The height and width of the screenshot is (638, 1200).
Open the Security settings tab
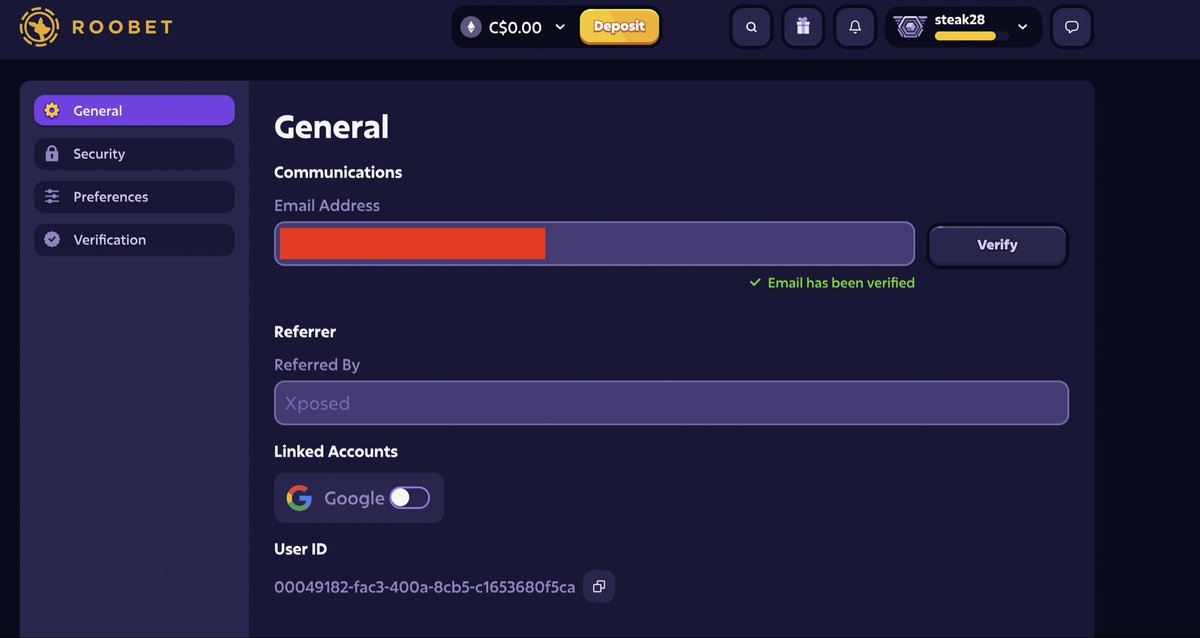134,154
